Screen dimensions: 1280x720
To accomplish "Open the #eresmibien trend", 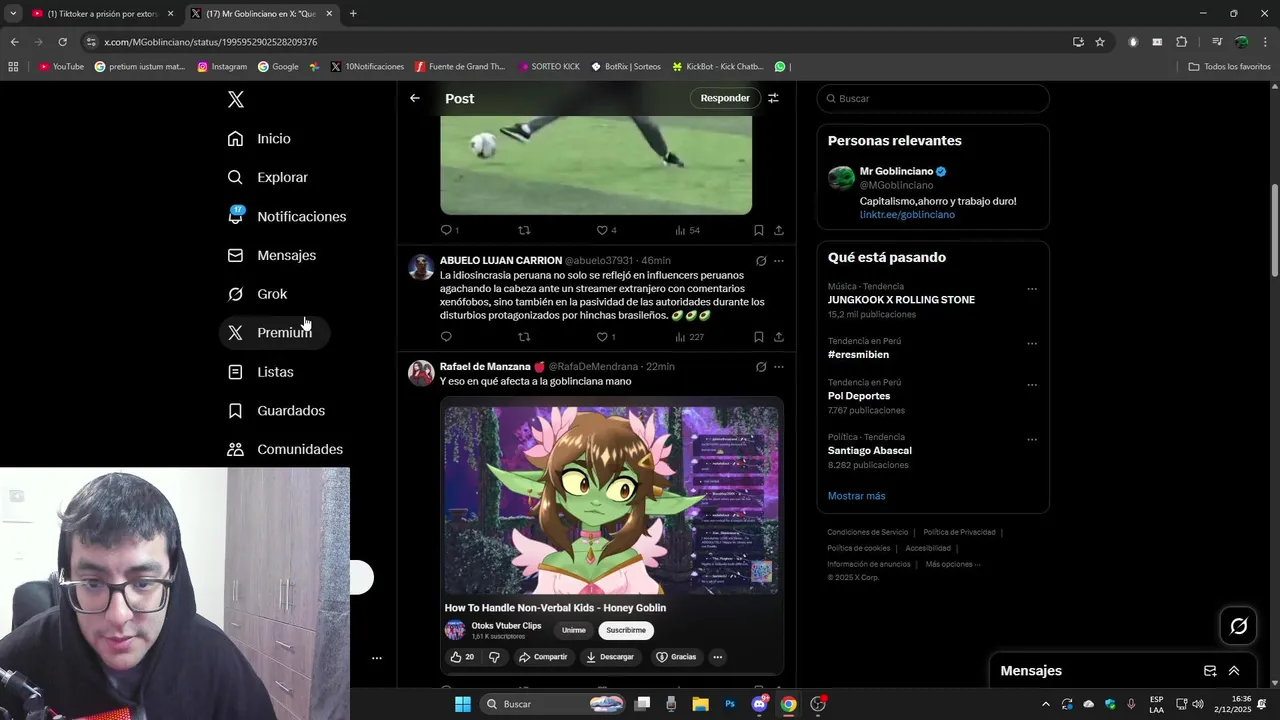I will click(858, 355).
